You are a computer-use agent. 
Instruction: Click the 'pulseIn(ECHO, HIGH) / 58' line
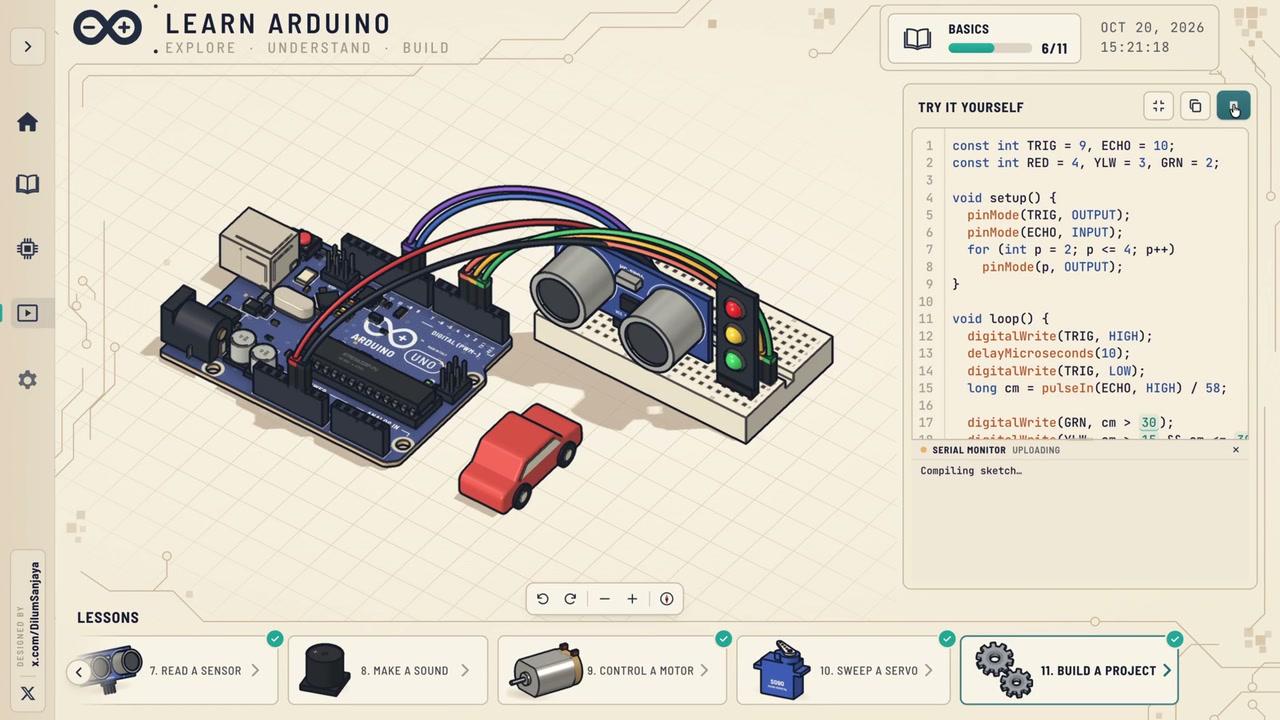(1096, 388)
